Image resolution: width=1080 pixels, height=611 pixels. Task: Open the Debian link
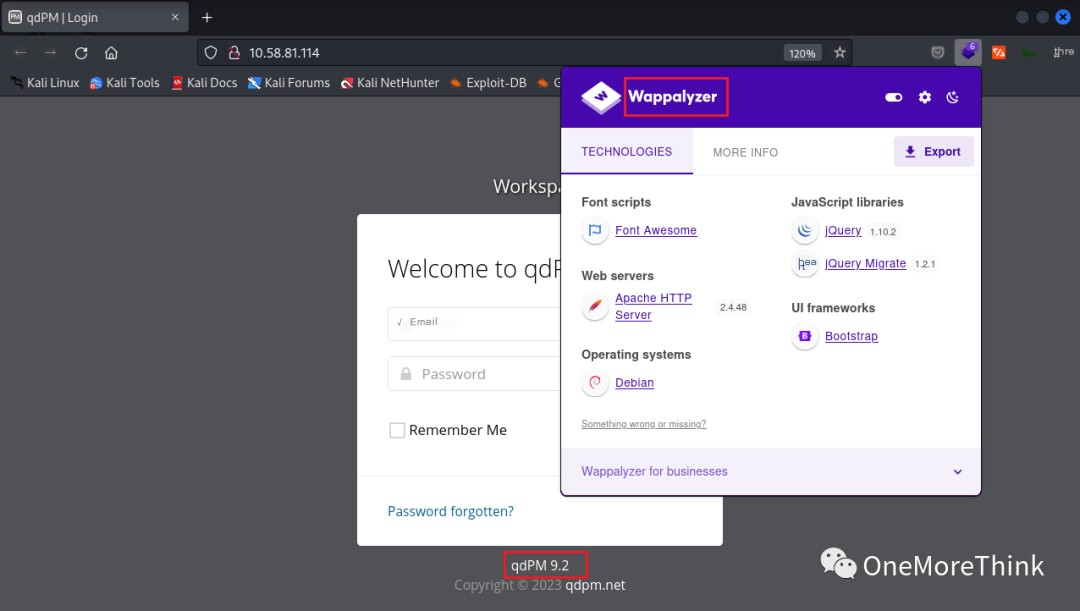click(x=634, y=382)
